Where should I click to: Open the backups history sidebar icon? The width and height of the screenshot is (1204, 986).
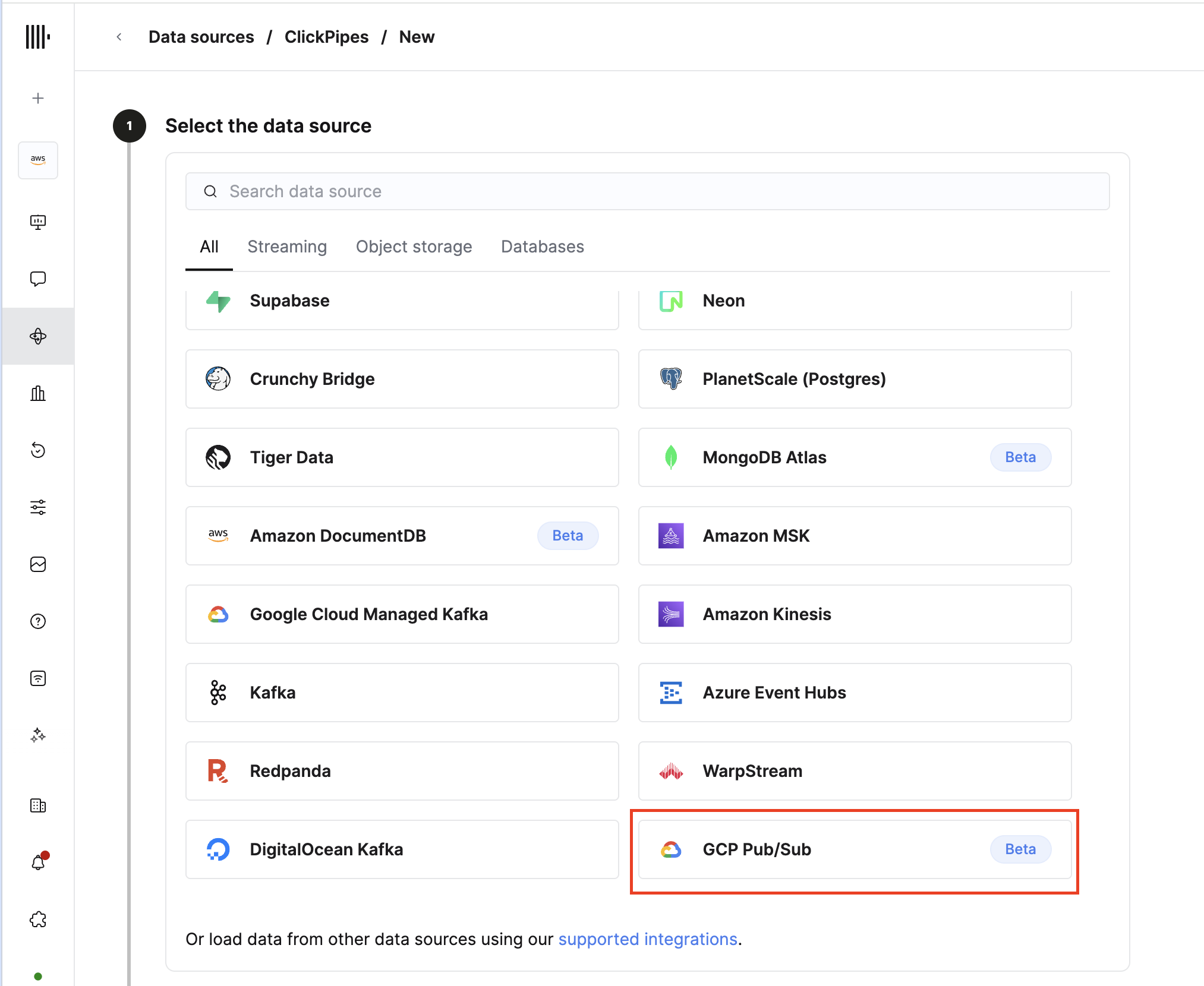click(x=38, y=450)
